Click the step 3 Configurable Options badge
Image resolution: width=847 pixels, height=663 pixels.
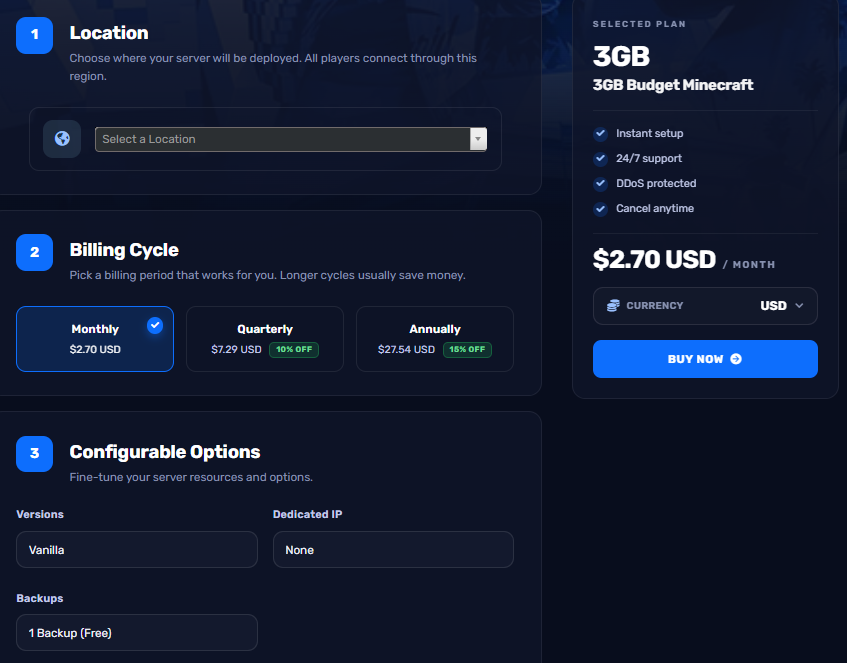[x=35, y=454]
